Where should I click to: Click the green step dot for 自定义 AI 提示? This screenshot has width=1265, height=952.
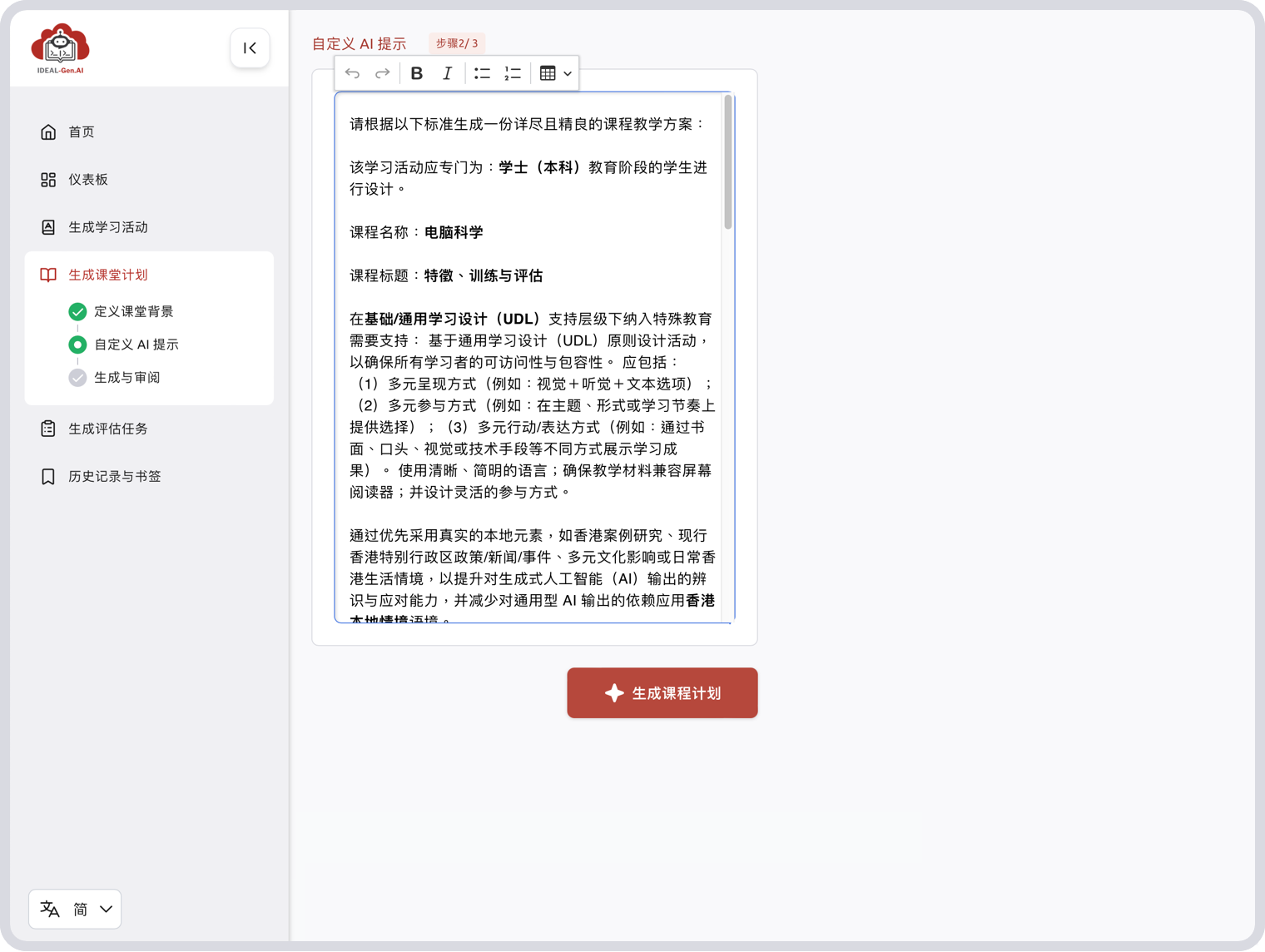pos(77,345)
